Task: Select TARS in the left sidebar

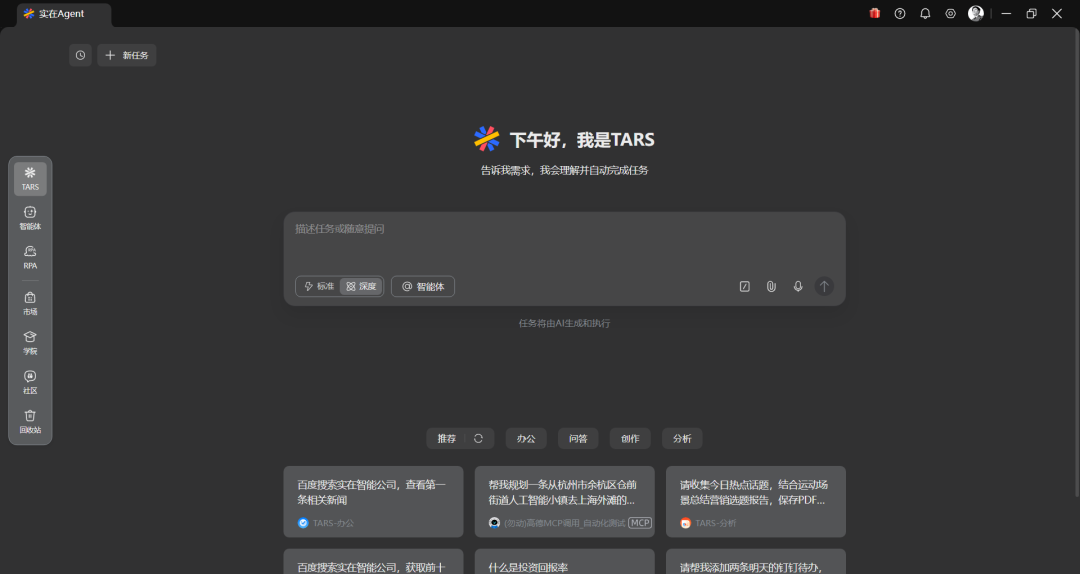Action: point(30,178)
